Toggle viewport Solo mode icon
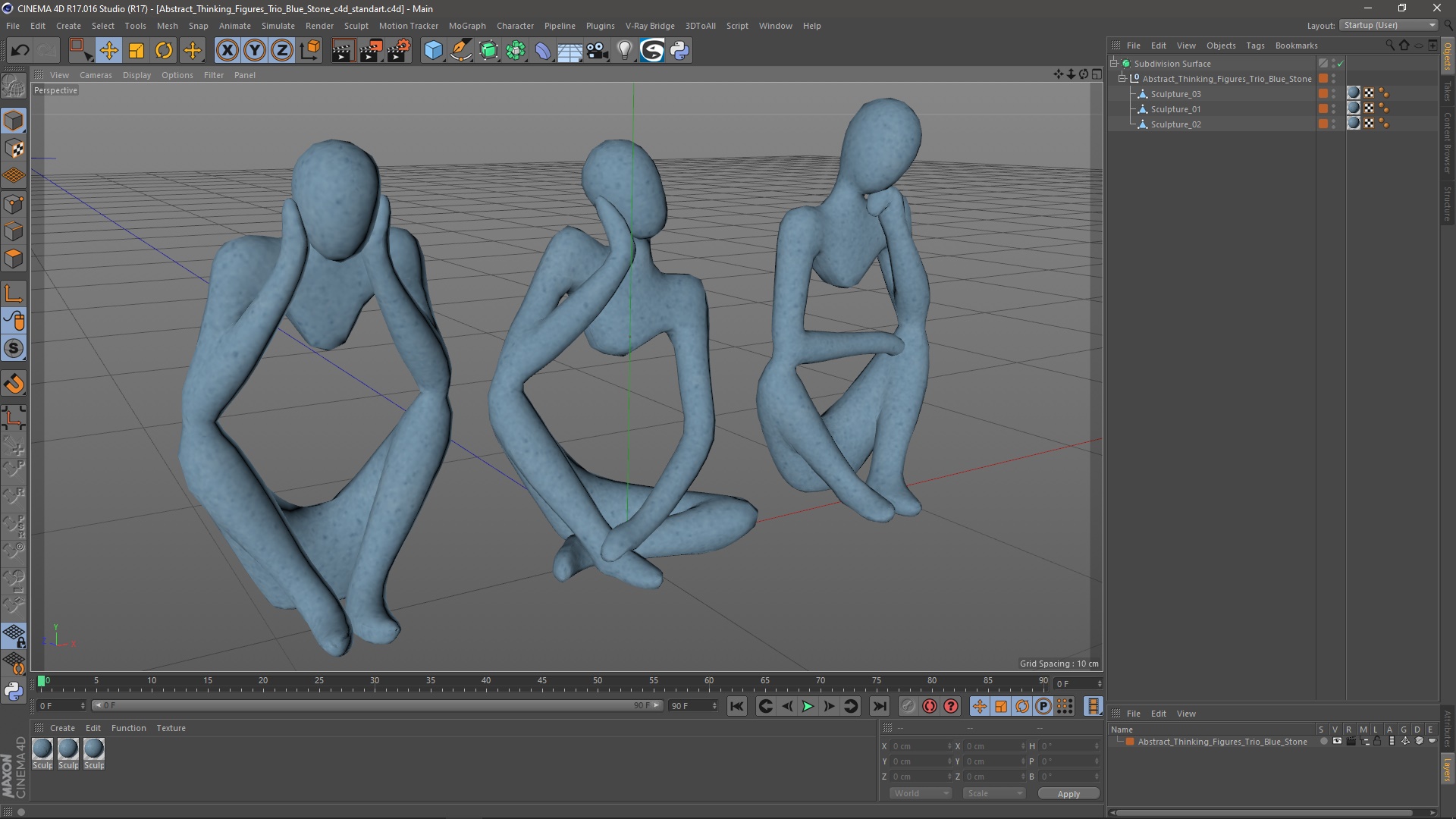The image size is (1456, 819). pos(14,349)
